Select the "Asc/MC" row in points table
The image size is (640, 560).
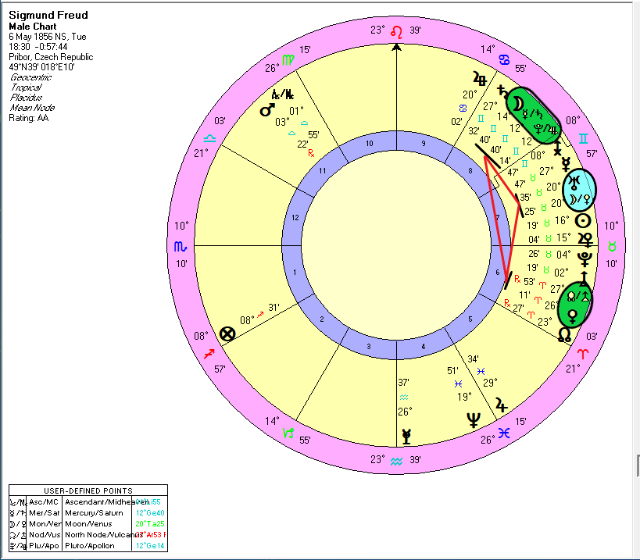(x=88, y=502)
